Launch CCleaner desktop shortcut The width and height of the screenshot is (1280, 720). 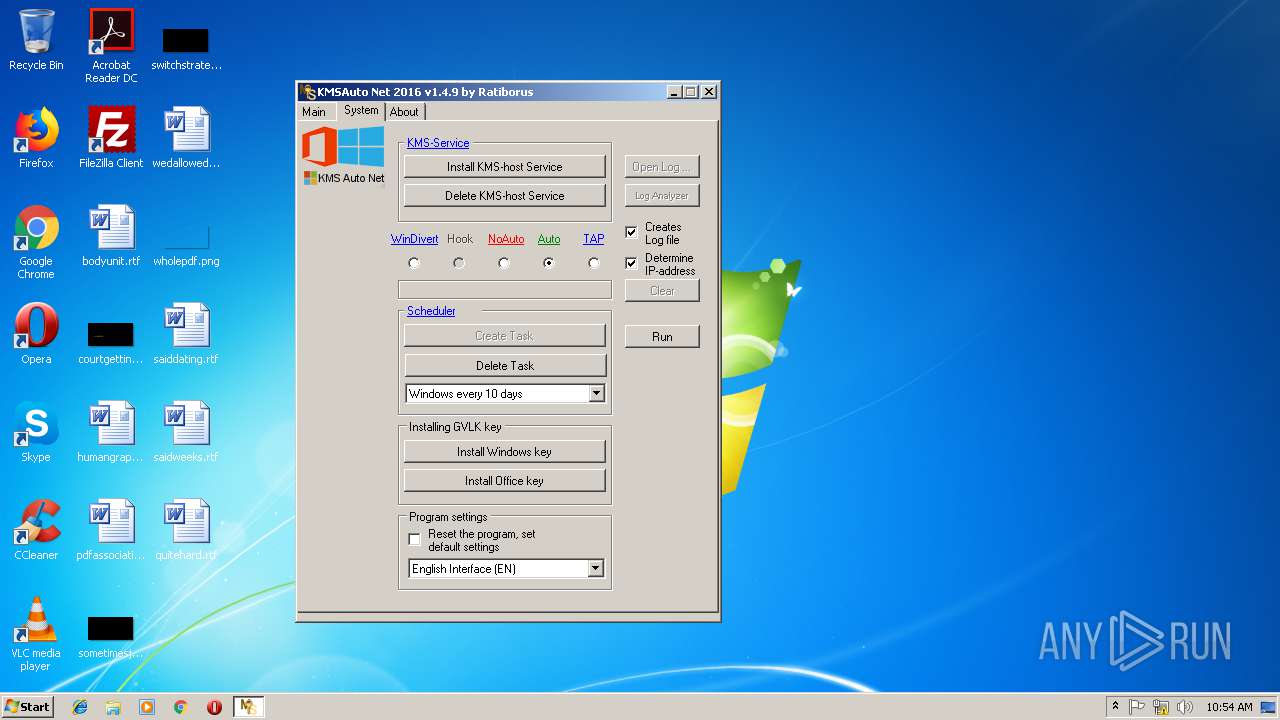click(x=36, y=530)
